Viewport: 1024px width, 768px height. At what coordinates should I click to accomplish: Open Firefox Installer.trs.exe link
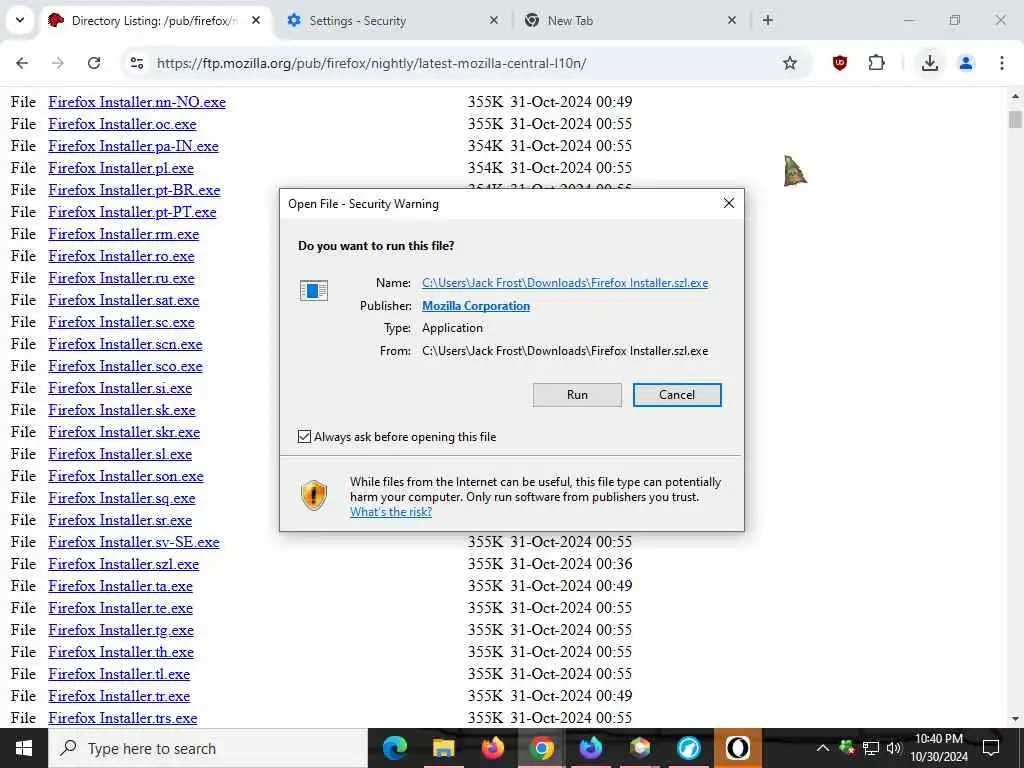coord(123,718)
